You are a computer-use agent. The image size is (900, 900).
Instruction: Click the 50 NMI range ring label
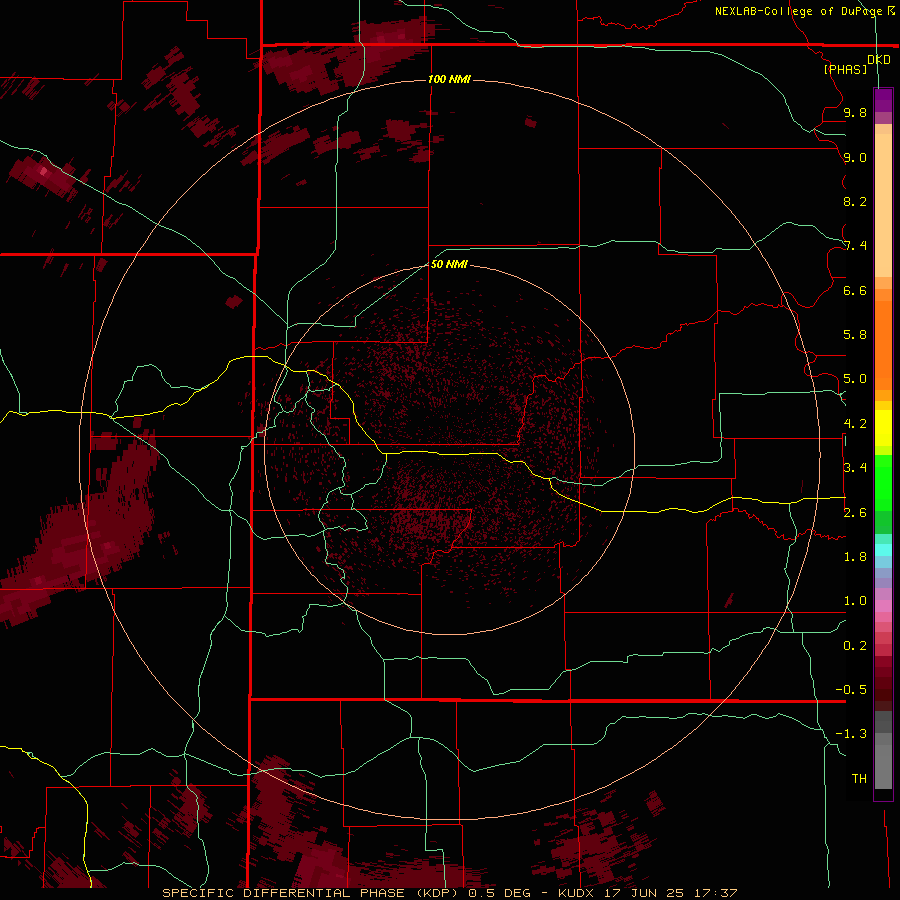tap(449, 264)
